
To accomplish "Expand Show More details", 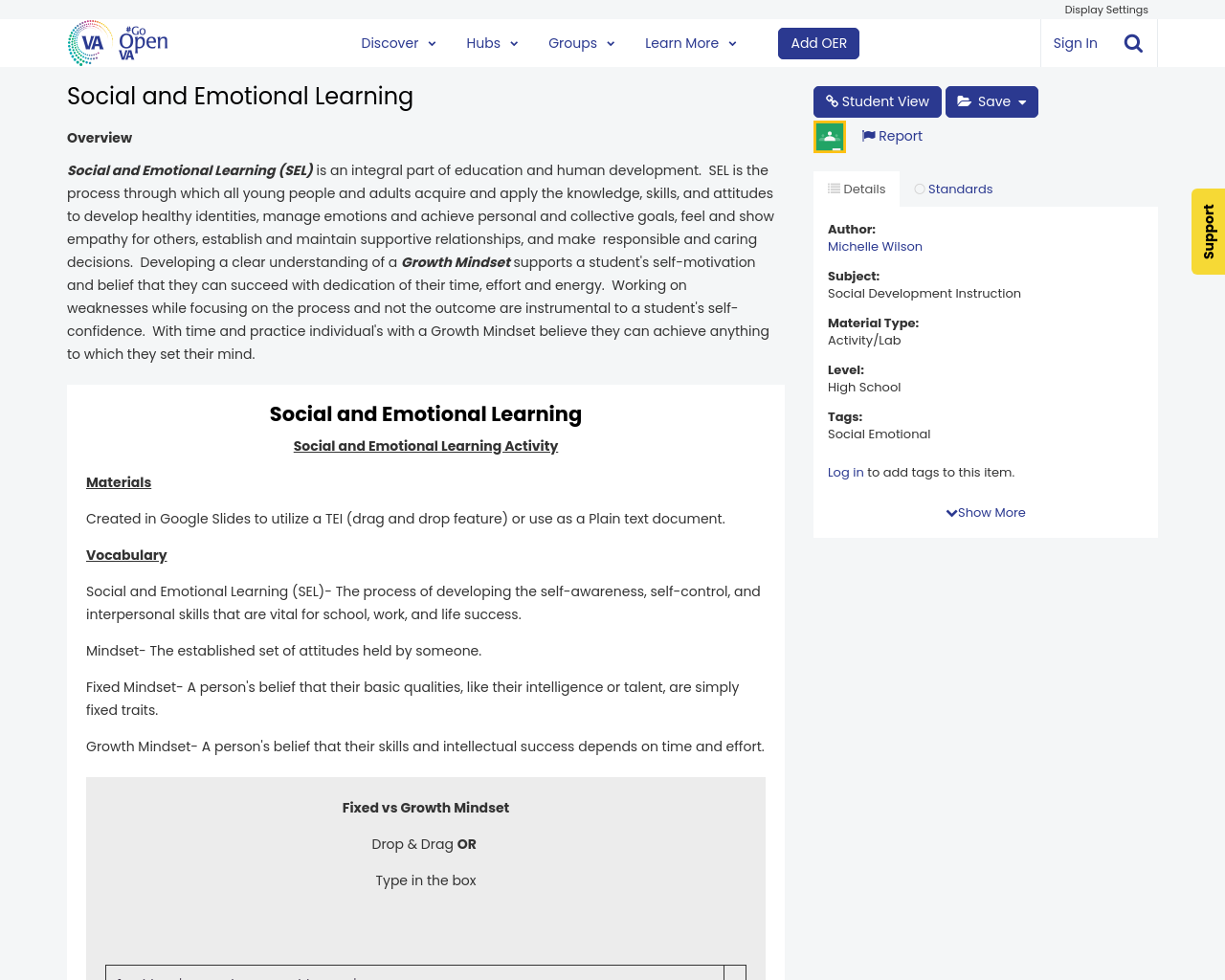I will (x=985, y=512).
